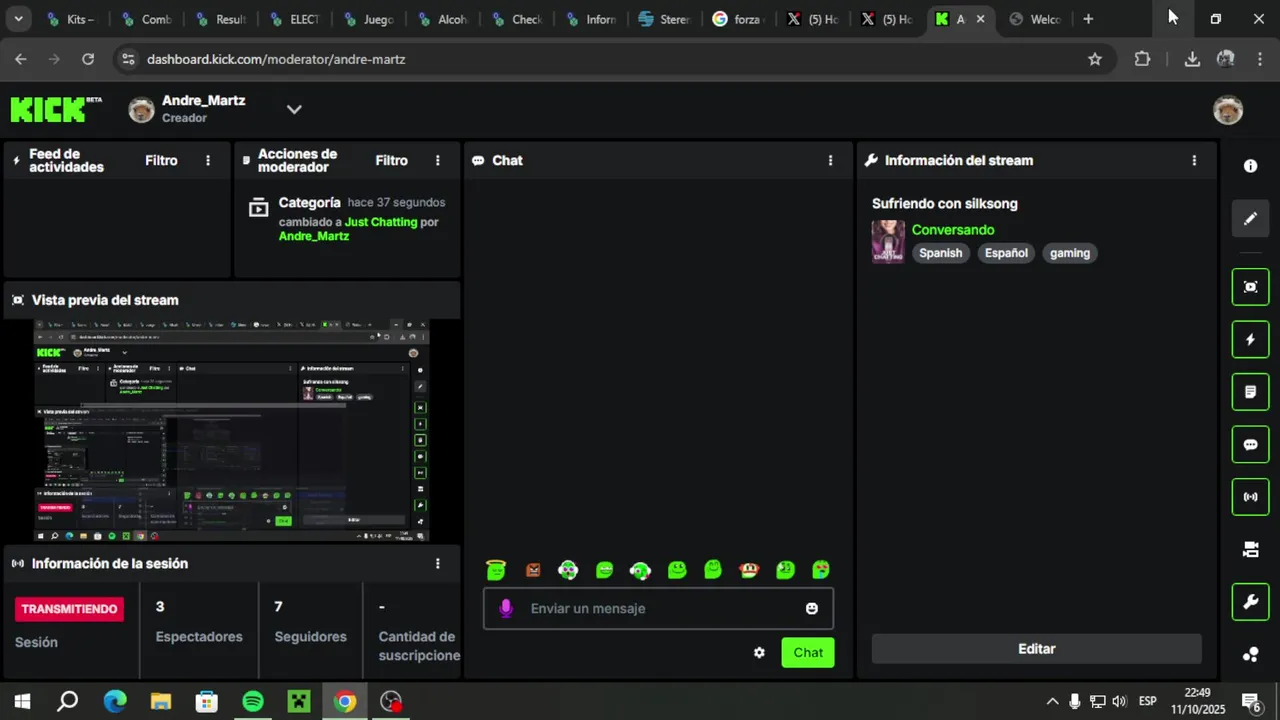Click the Andre_Martz link in moderator actions
Image resolution: width=1280 pixels, height=720 pixels.
click(x=314, y=236)
